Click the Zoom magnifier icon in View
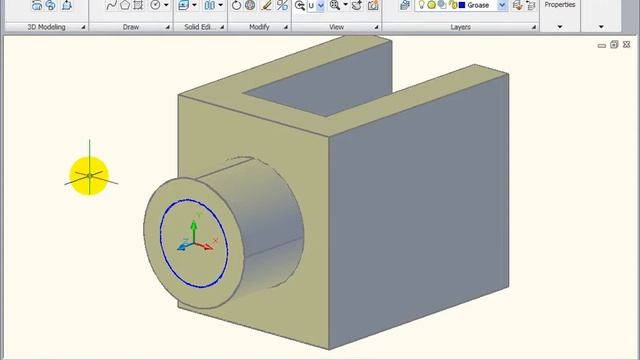 (x=335, y=5)
